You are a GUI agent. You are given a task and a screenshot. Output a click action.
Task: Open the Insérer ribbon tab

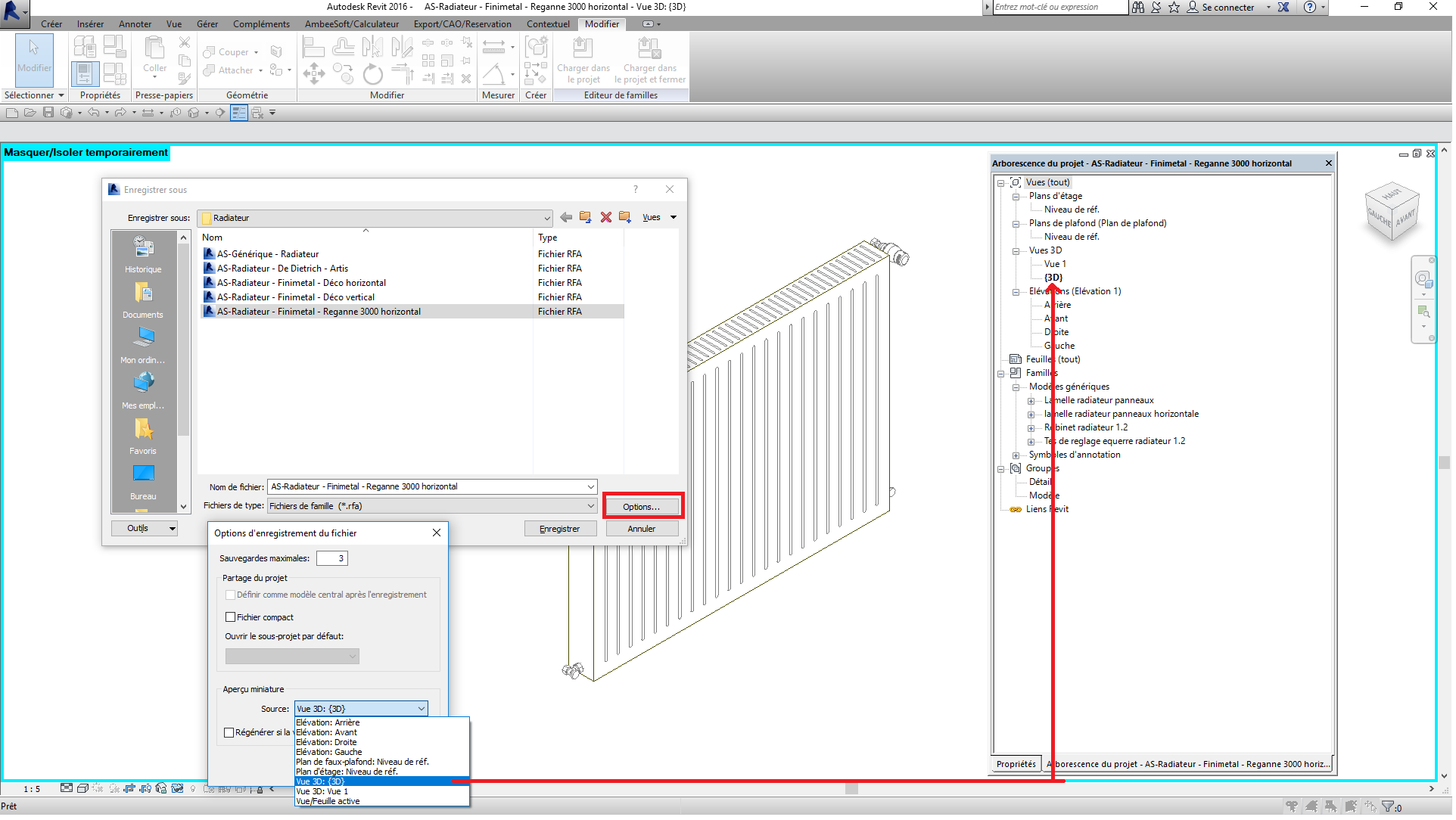(90, 24)
